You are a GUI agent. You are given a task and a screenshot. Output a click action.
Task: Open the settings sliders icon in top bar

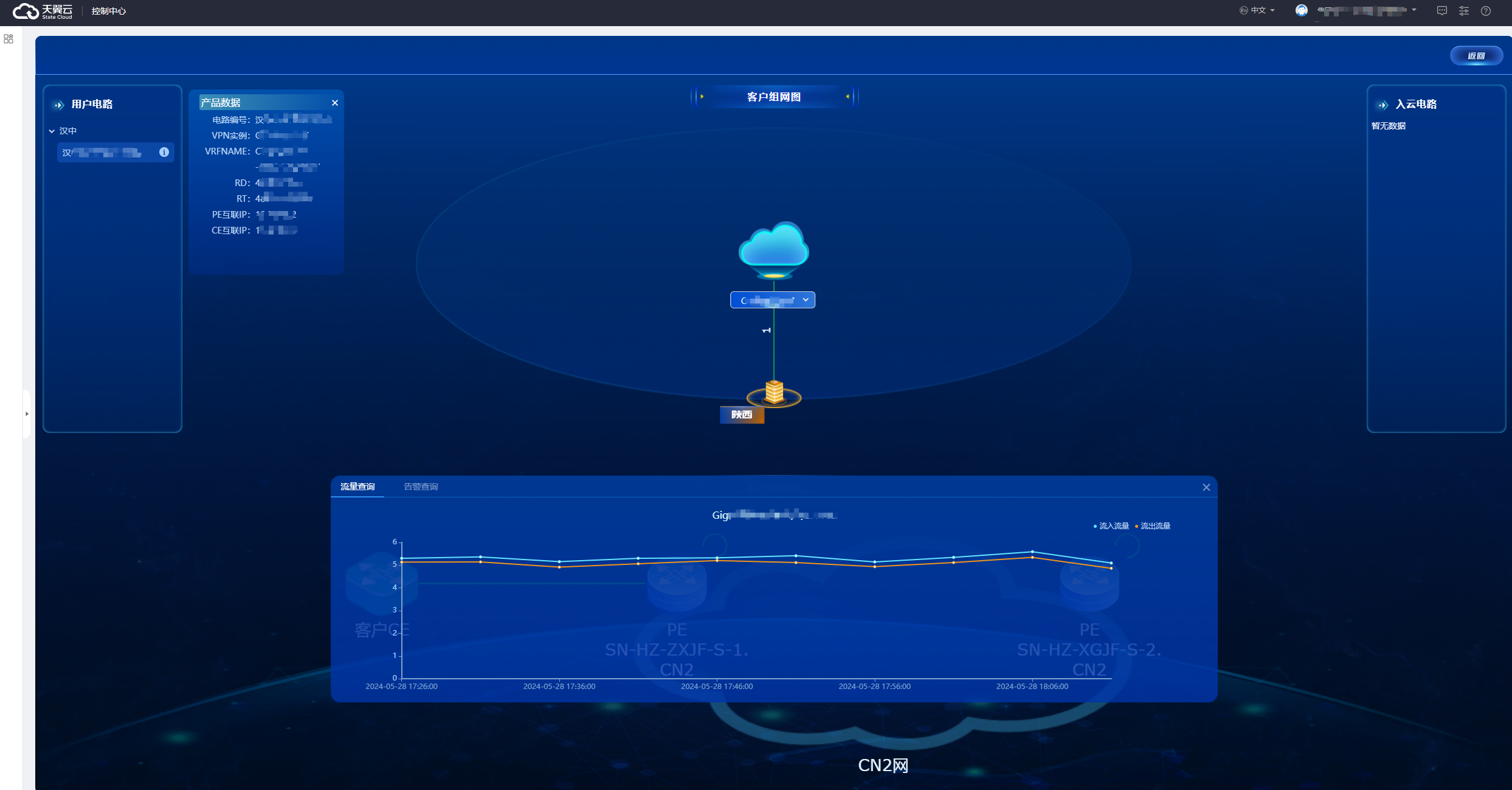(x=1464, y=11)
